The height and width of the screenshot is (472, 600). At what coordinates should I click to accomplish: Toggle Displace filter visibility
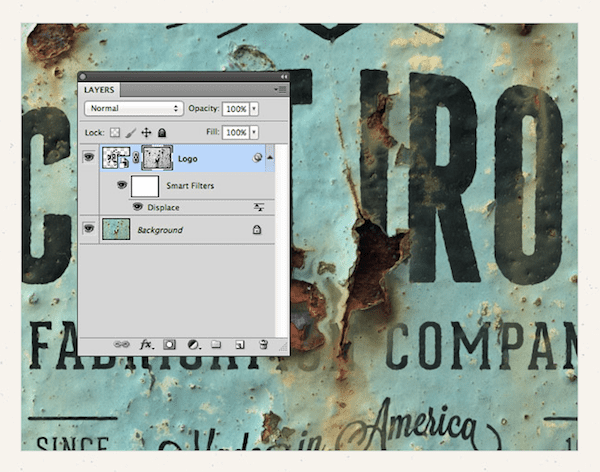click(138, 207)
